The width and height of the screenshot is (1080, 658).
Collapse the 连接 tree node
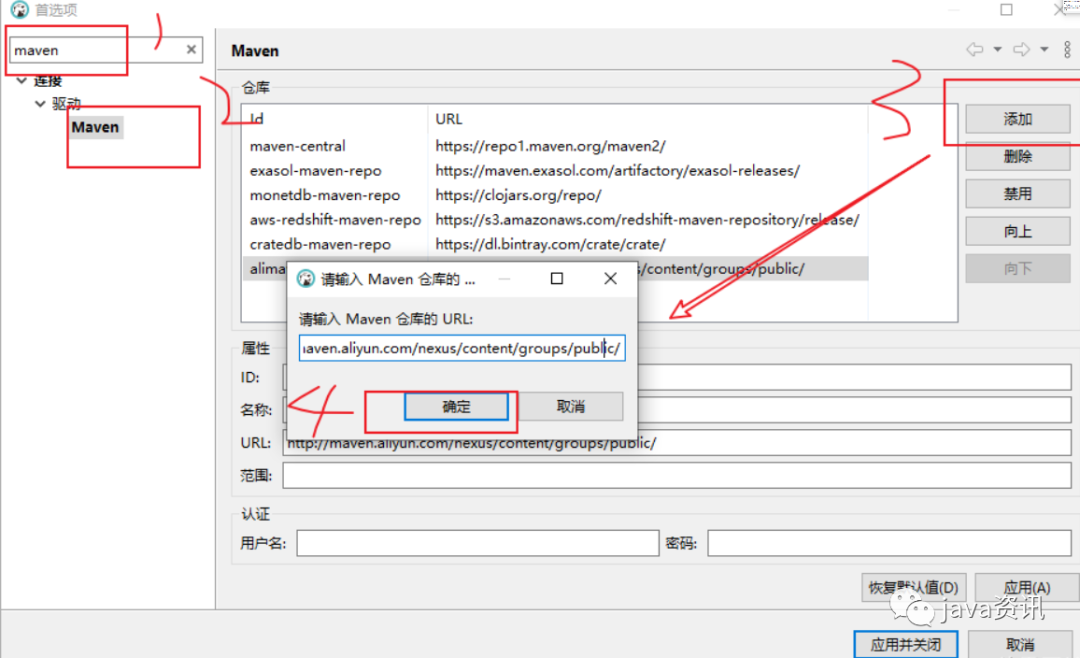tap(22, 81)
